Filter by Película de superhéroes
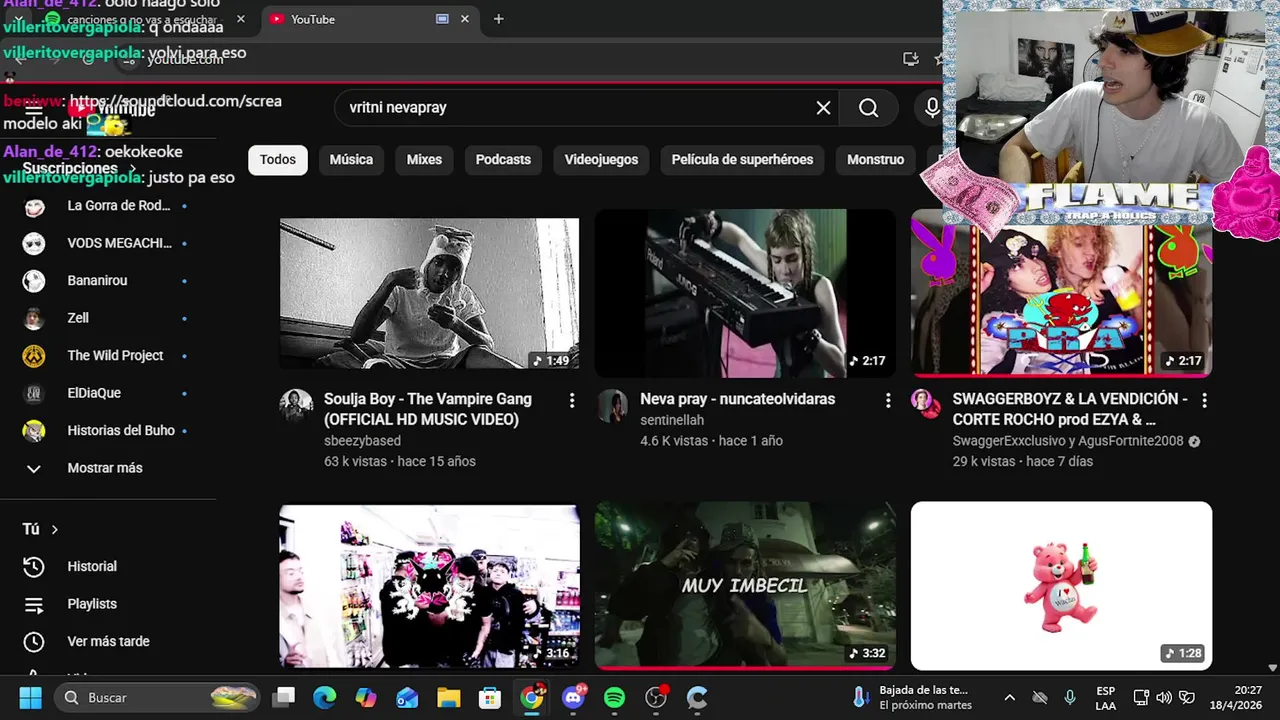 coord(742,160)
